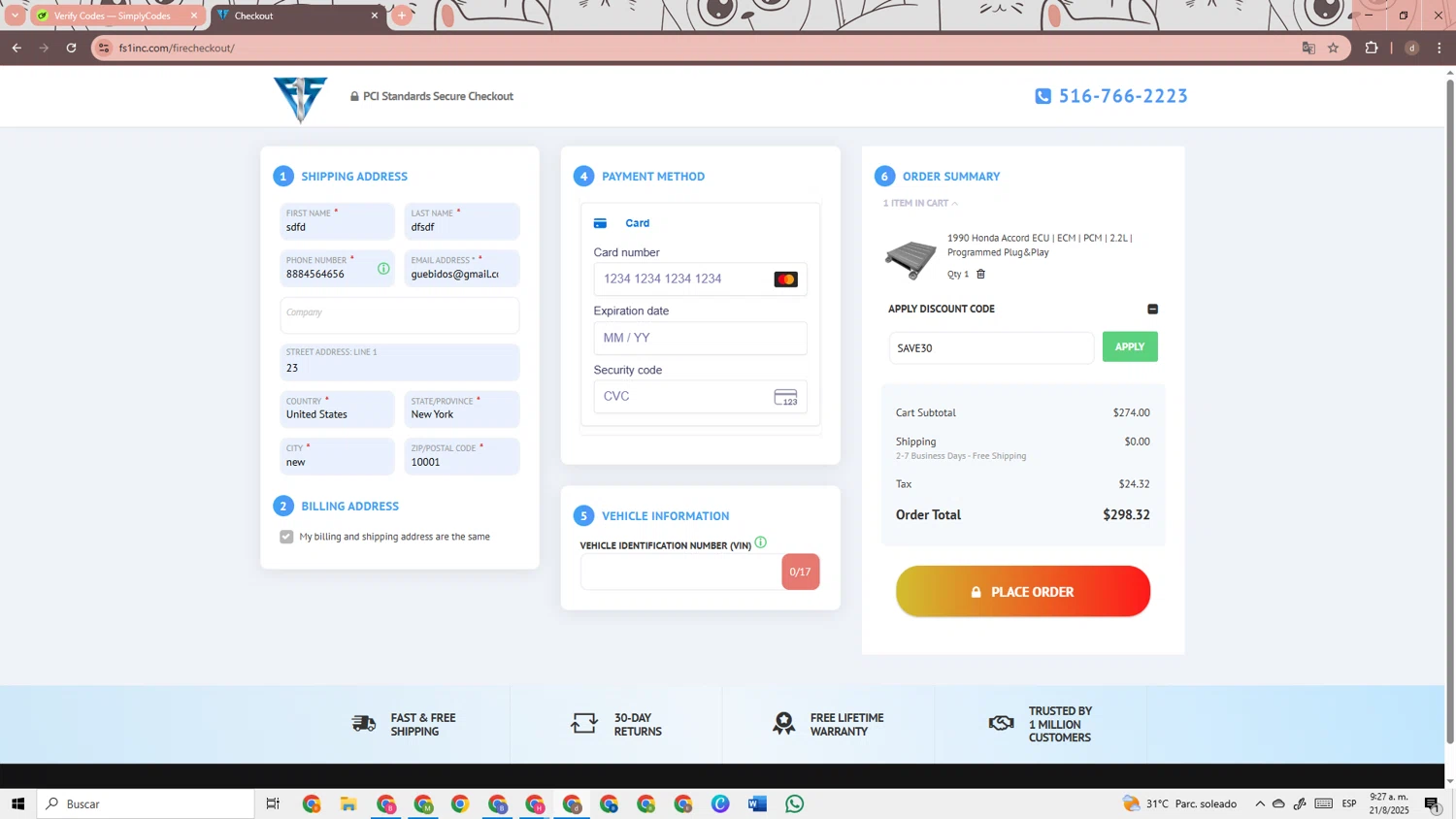This screenshot has width=1456, height=819.
Task: Go back to the previous page
Action: click(x=17, y=48)
